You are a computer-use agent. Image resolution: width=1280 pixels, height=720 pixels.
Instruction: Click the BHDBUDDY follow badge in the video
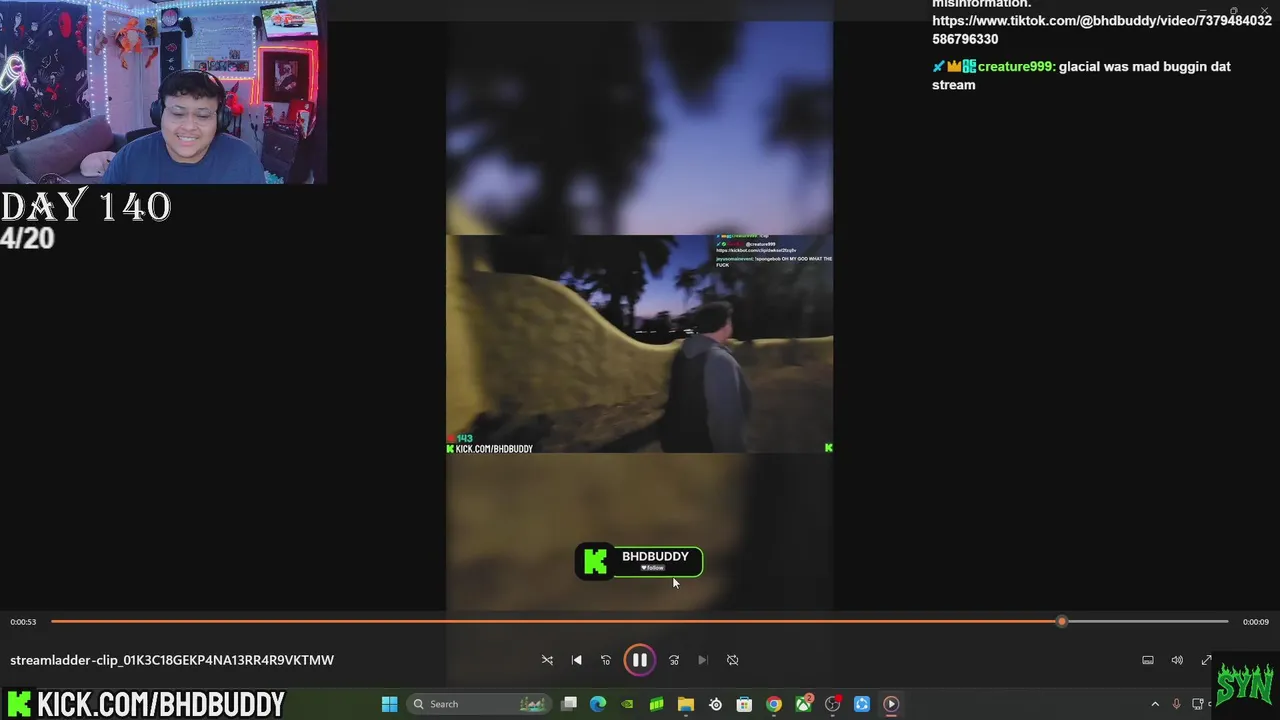[x=639, y=561]
